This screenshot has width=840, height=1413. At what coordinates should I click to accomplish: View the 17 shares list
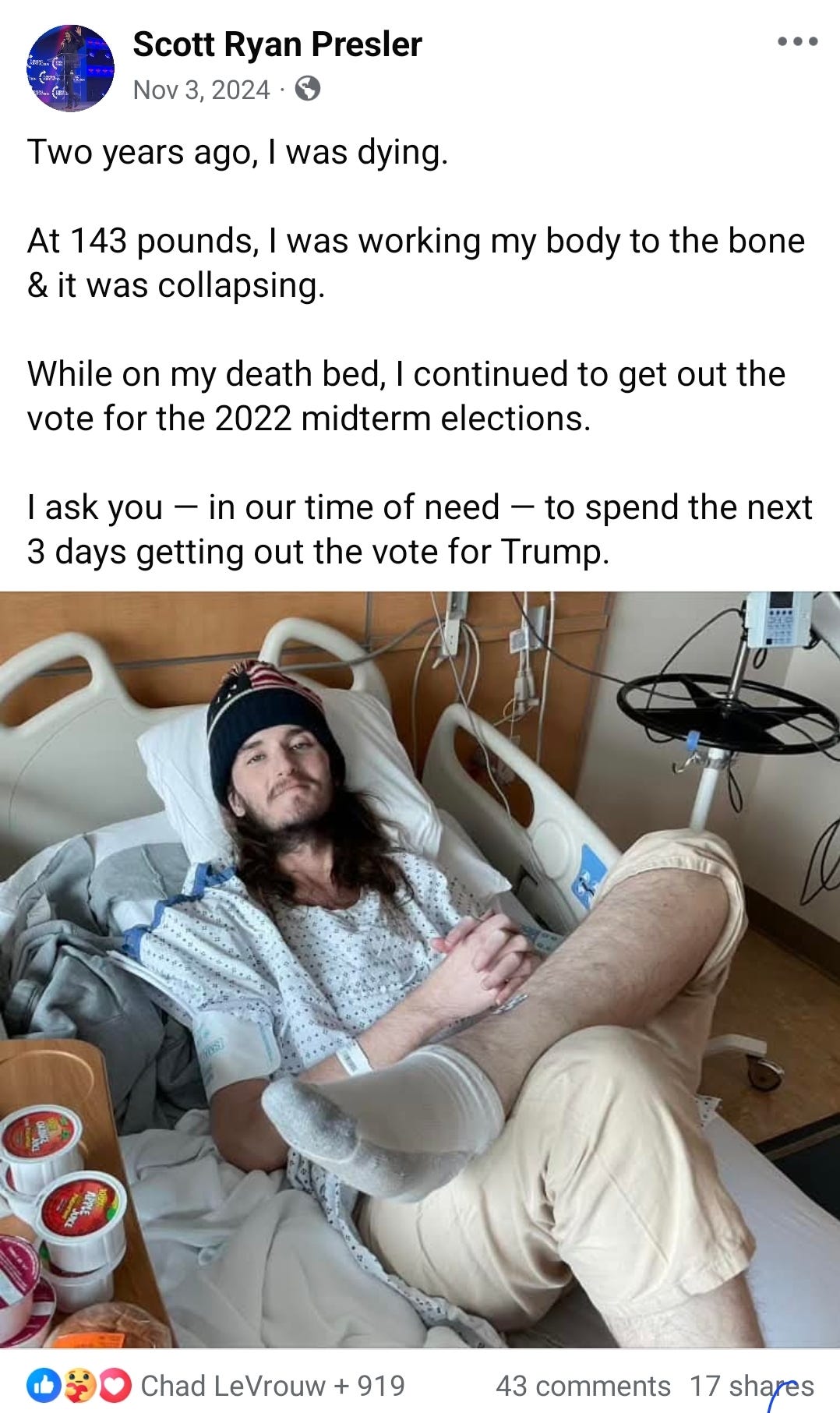coord(751,1386)
